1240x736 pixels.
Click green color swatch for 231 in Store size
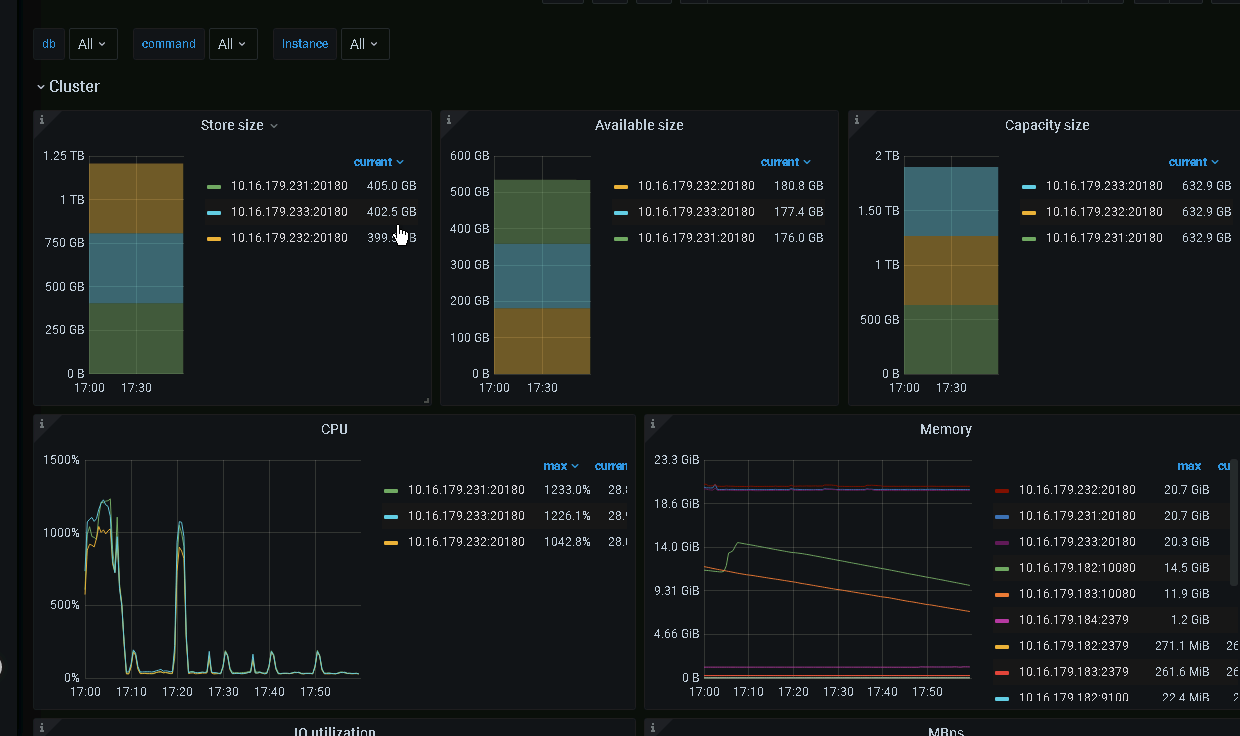click(214, 186)
